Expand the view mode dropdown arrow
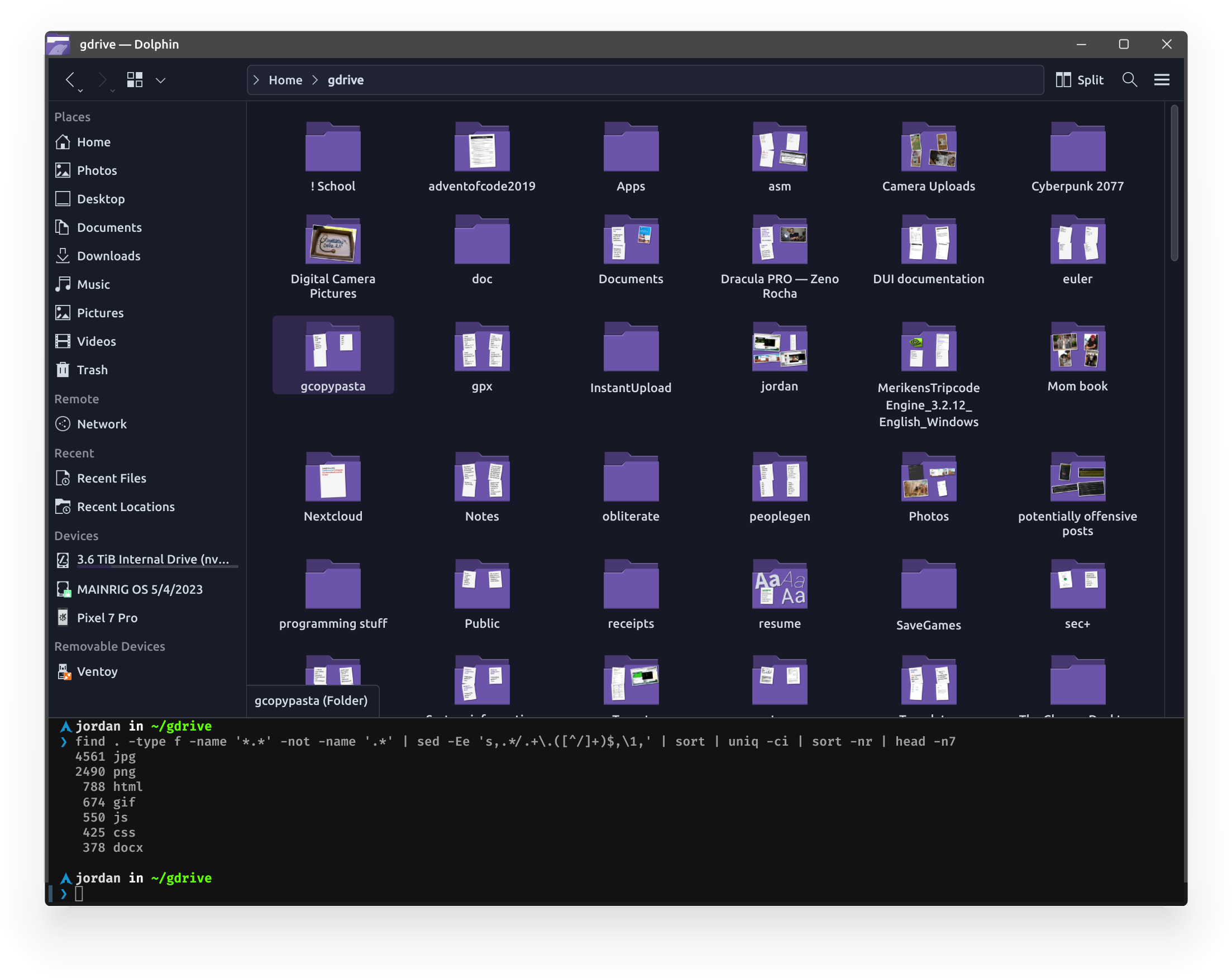Screen dimensions: 1232x978 coord(161,80)
